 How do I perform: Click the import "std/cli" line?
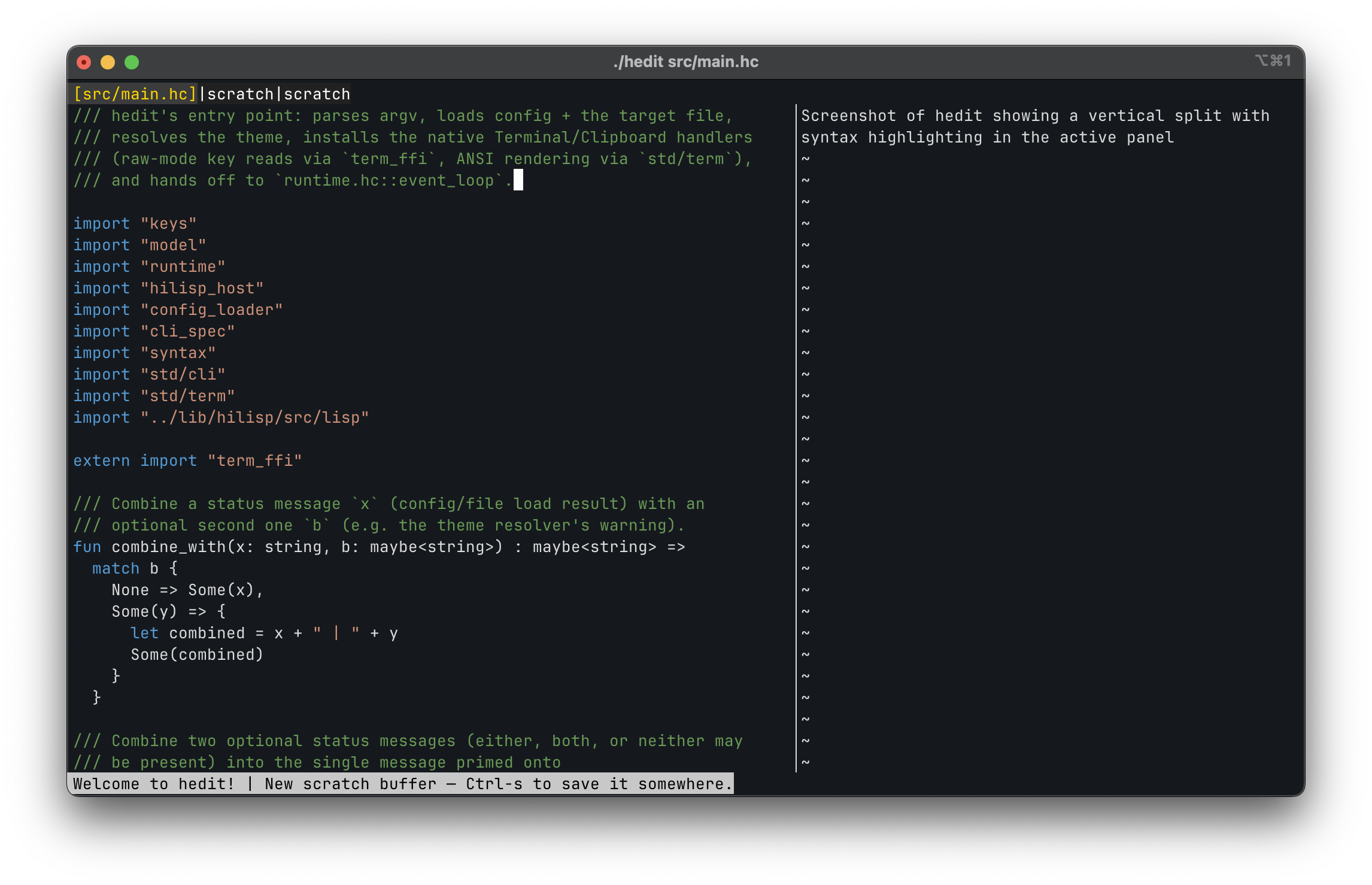click(x=150, y=374)
